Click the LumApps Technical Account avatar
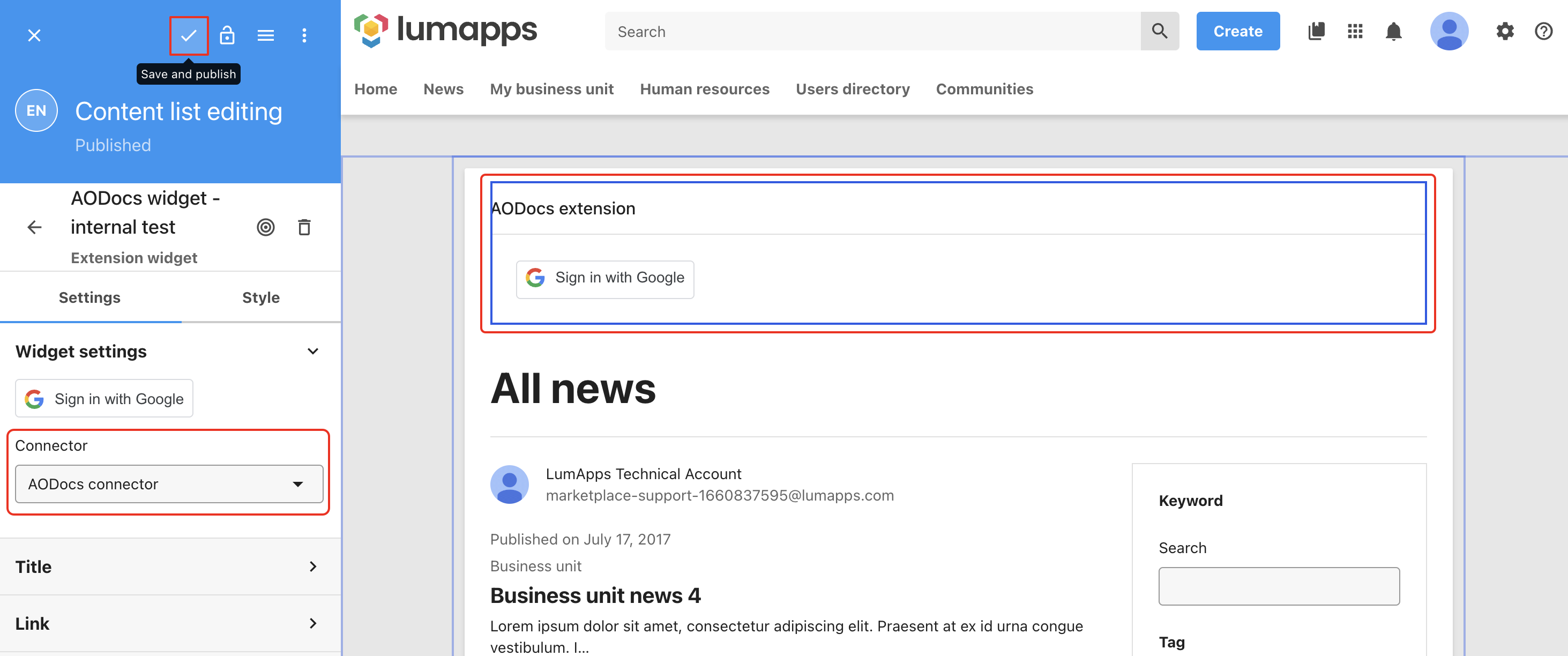Viewport: 1568px width, 656px height. coord(509,485)
